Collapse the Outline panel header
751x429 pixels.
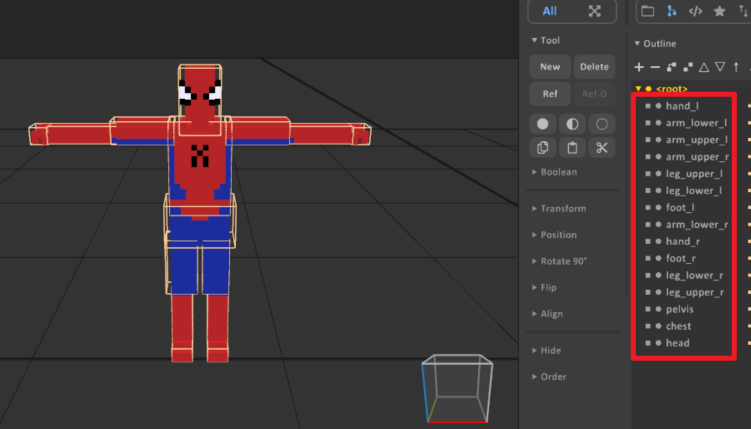click(x=655, y=44)
